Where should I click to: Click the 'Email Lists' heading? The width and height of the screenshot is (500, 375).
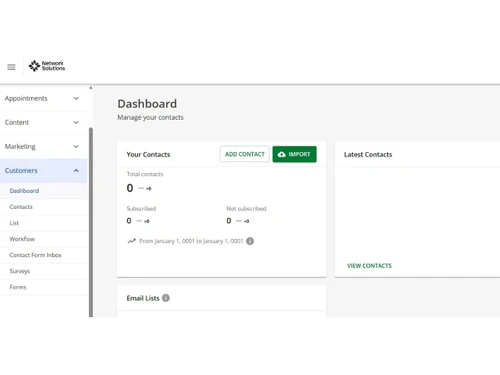[x=143, y=298]
